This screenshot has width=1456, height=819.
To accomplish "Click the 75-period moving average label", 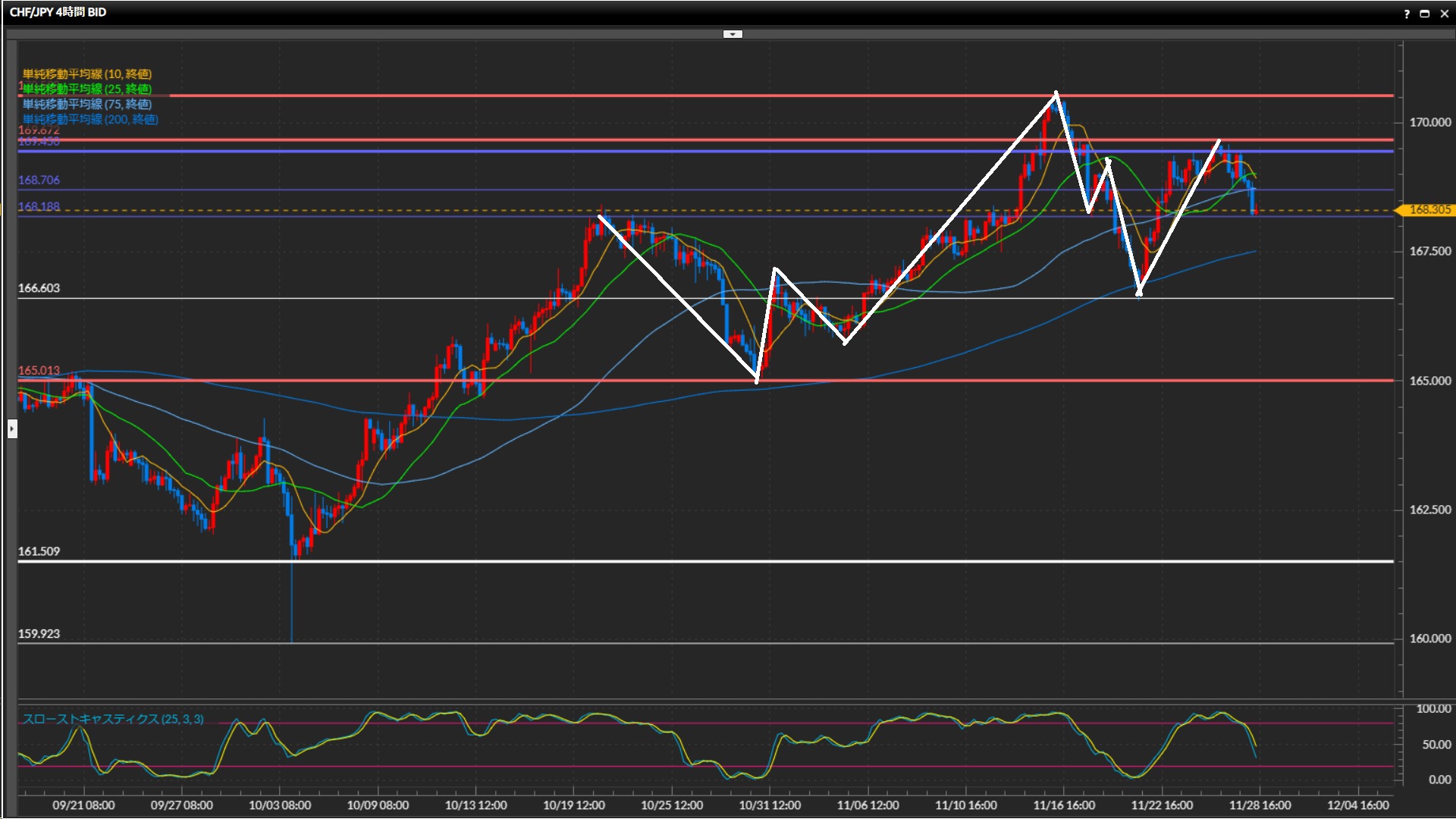I will pyautogui.click(x=87, y=105).
